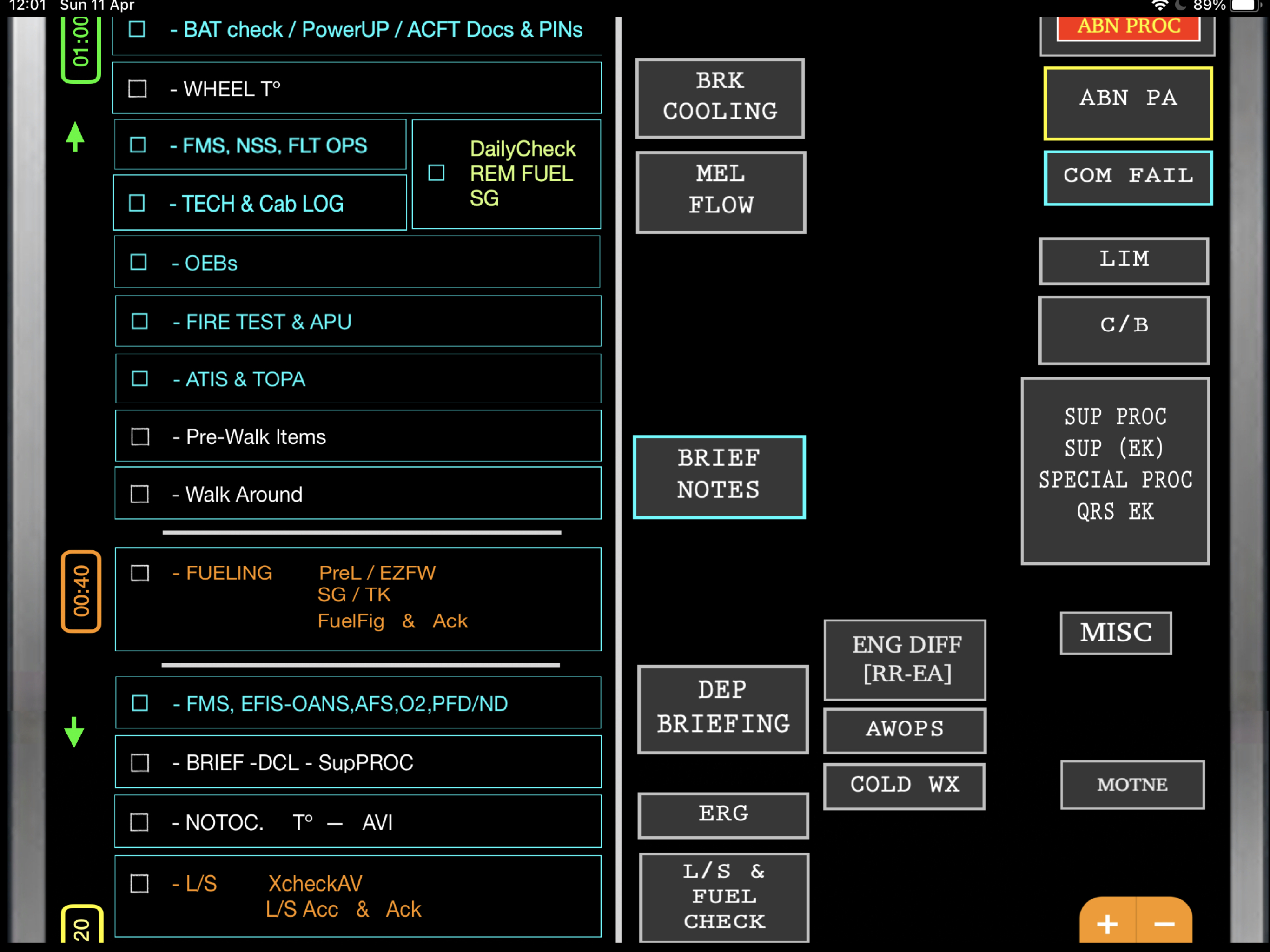Check the FIRE TEST & APU box

tap(139, 321)
